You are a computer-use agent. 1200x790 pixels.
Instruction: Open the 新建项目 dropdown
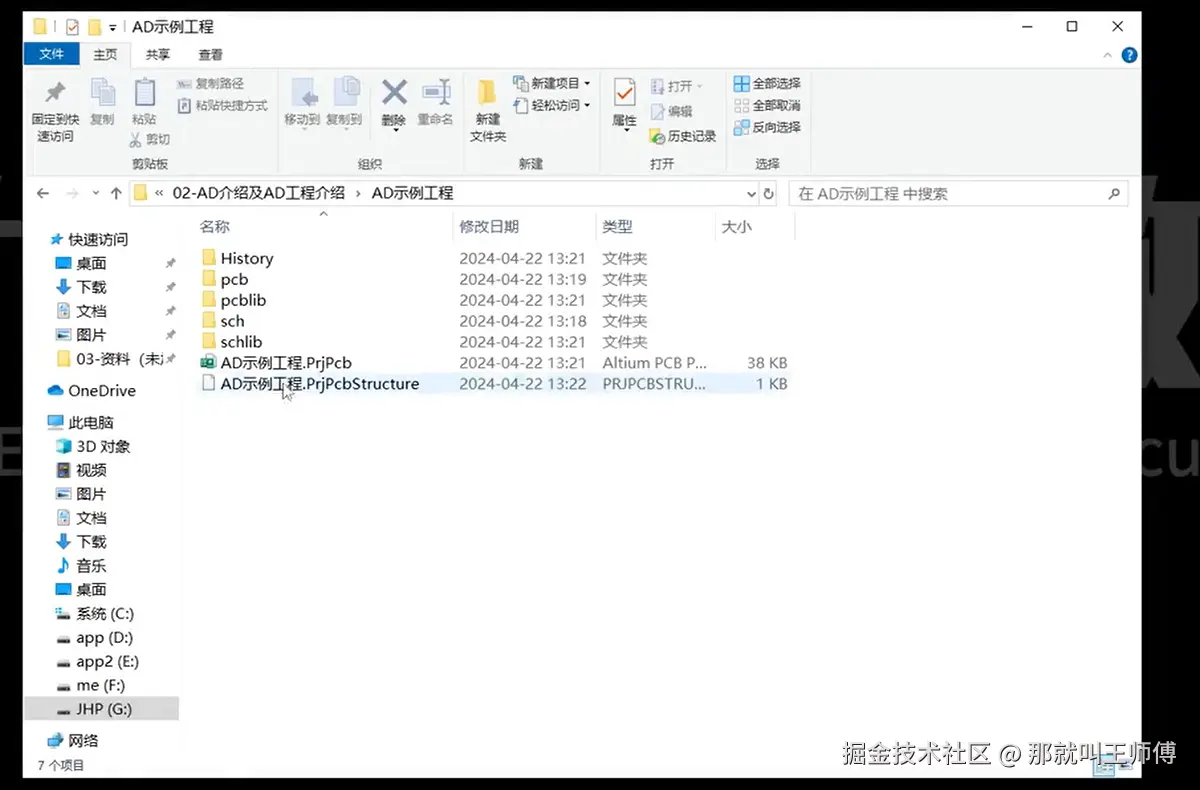tap(552, 83)
